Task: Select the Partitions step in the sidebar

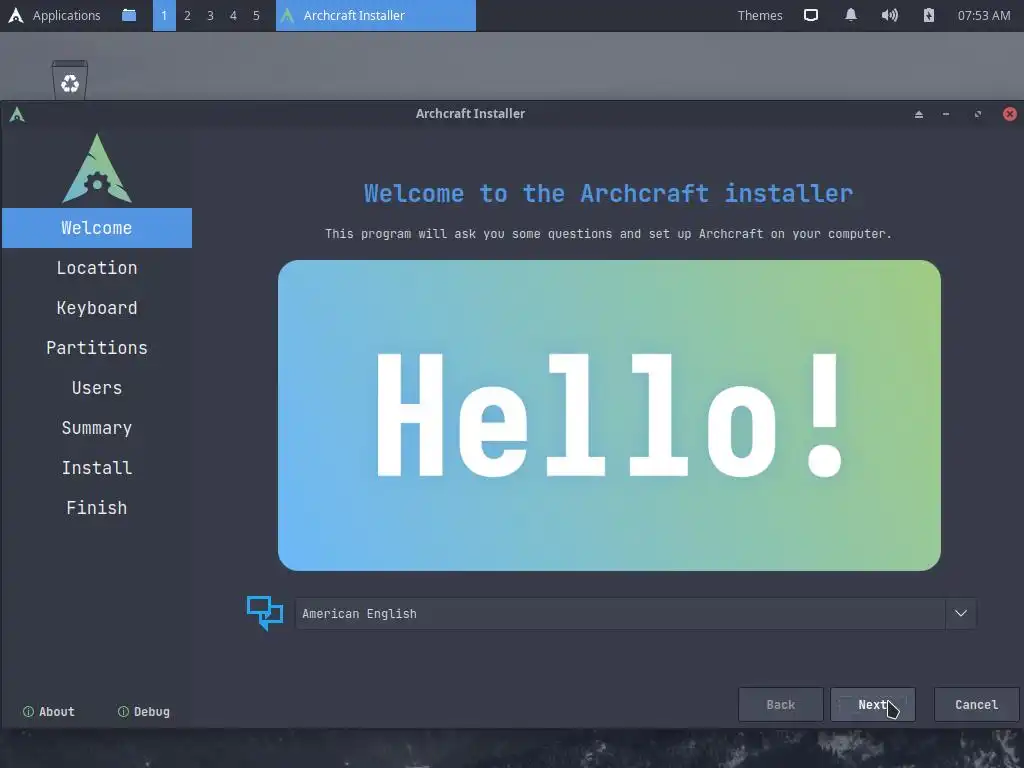Action: click(x=97, y=347)
